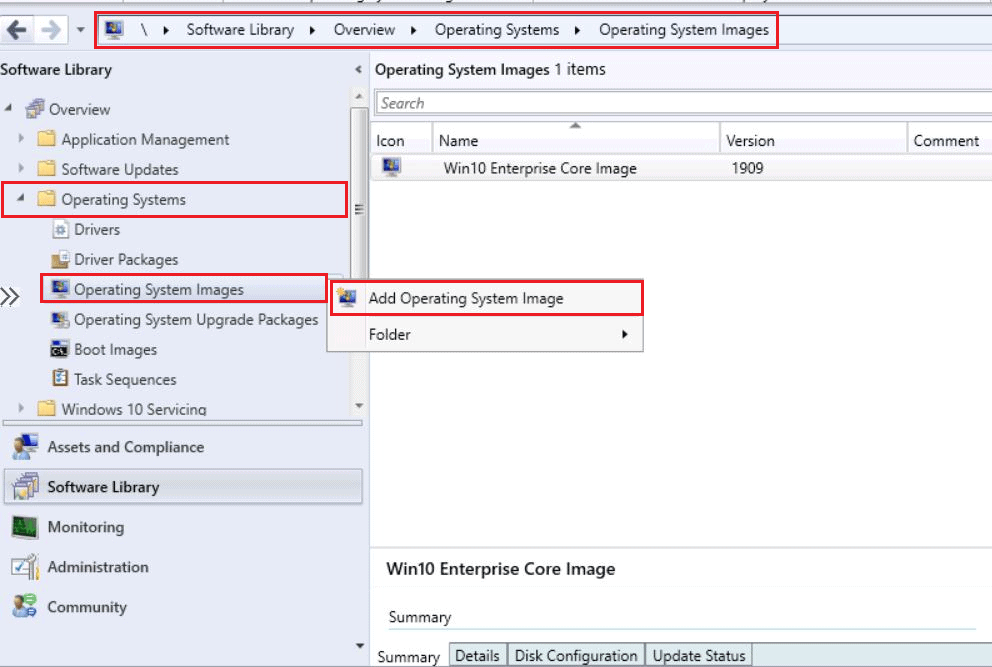Image resolution: width=992 pixels, height=667 pixels.
Task: Select Win10 Enterprise Core Image name cell
Action: 540,168
